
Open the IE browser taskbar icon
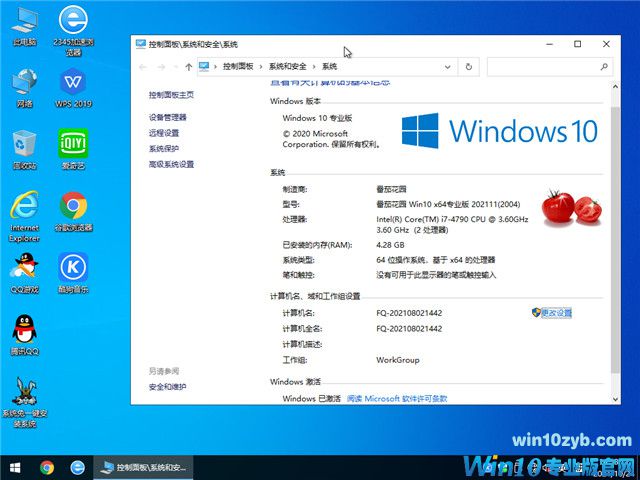coord(78,468)
